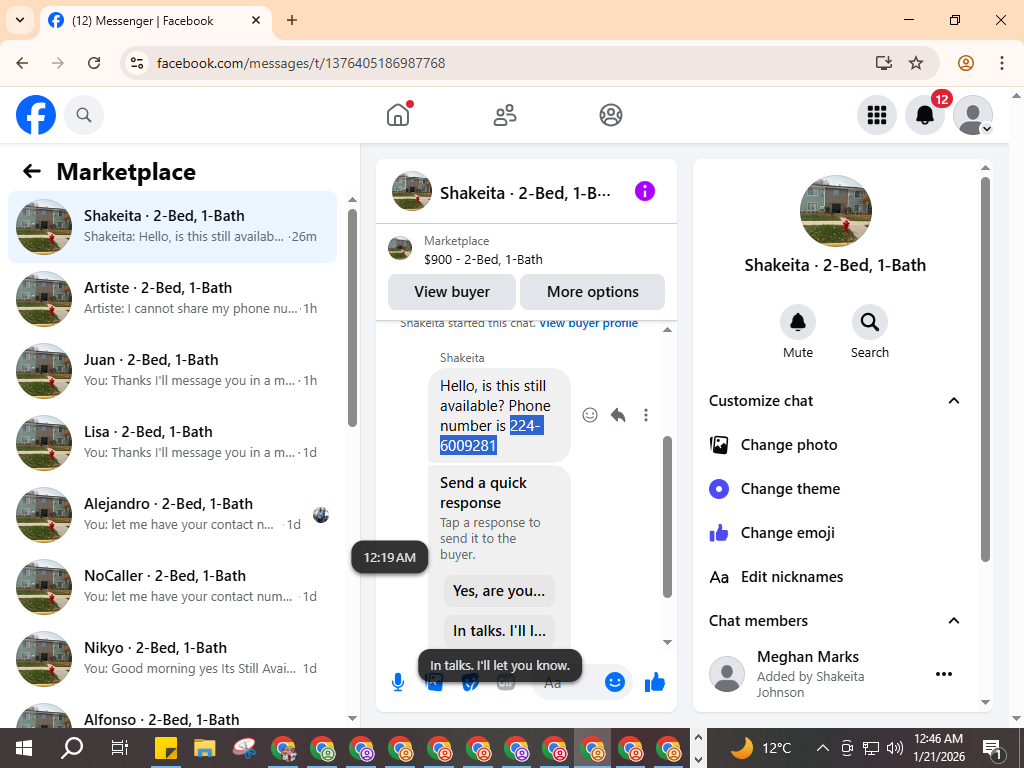Click the More options button
This screenshot has height=768, width=1024.
[x=592, y=292]
